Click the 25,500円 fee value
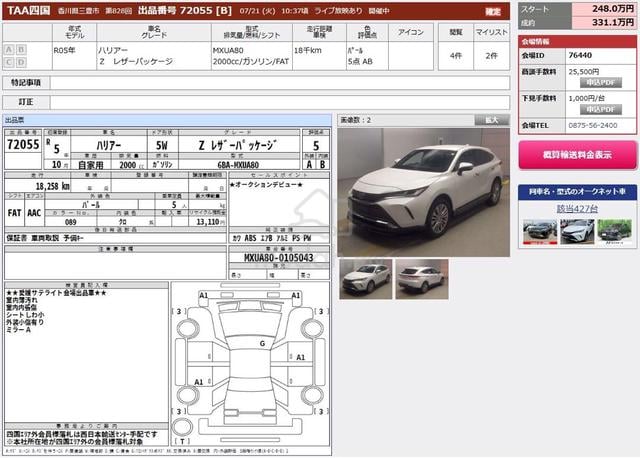The height and width of the screenshot is (458, 640). pyautogui.click(x=584, y=71)
